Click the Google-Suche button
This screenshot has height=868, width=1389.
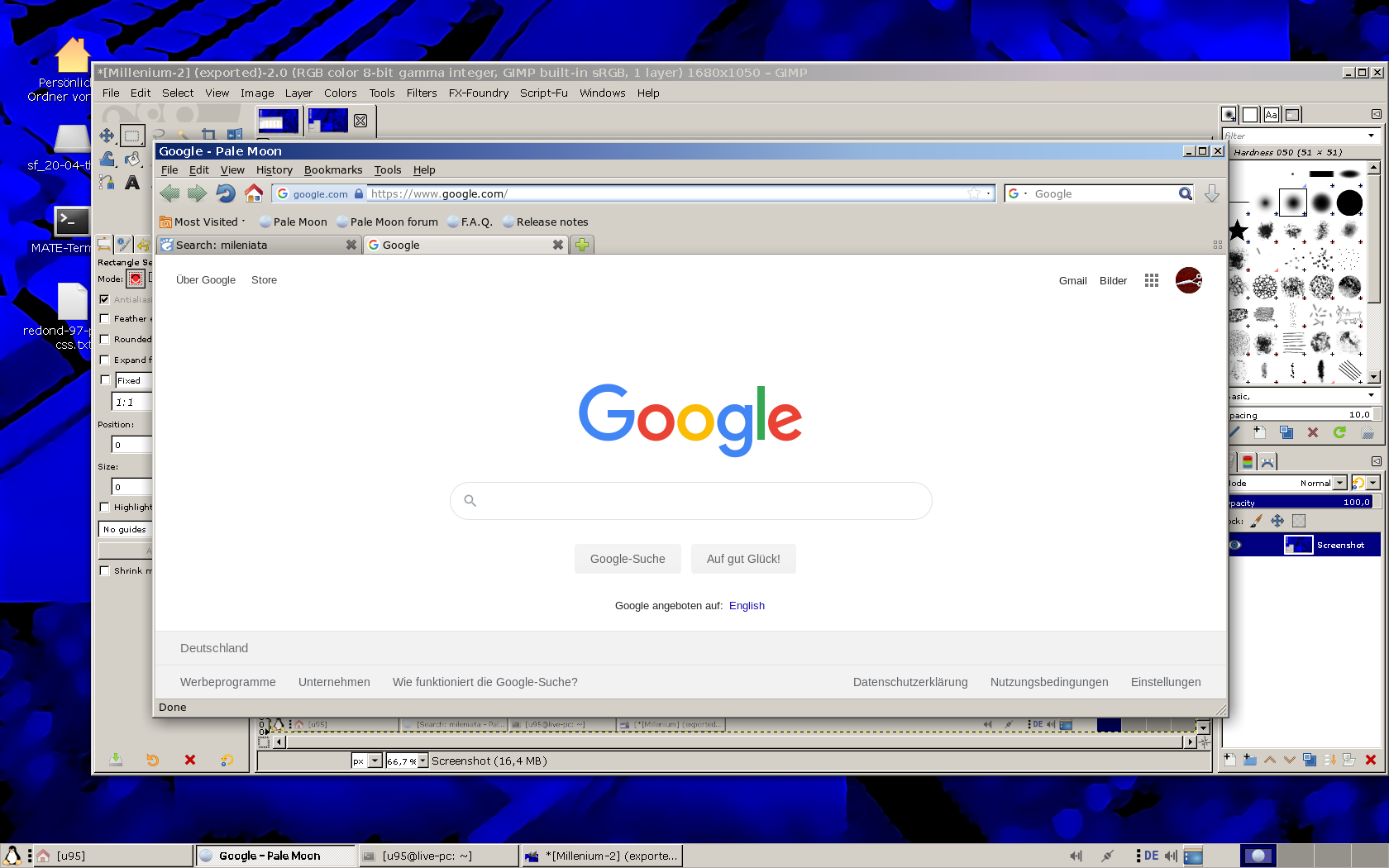point(628,559)
